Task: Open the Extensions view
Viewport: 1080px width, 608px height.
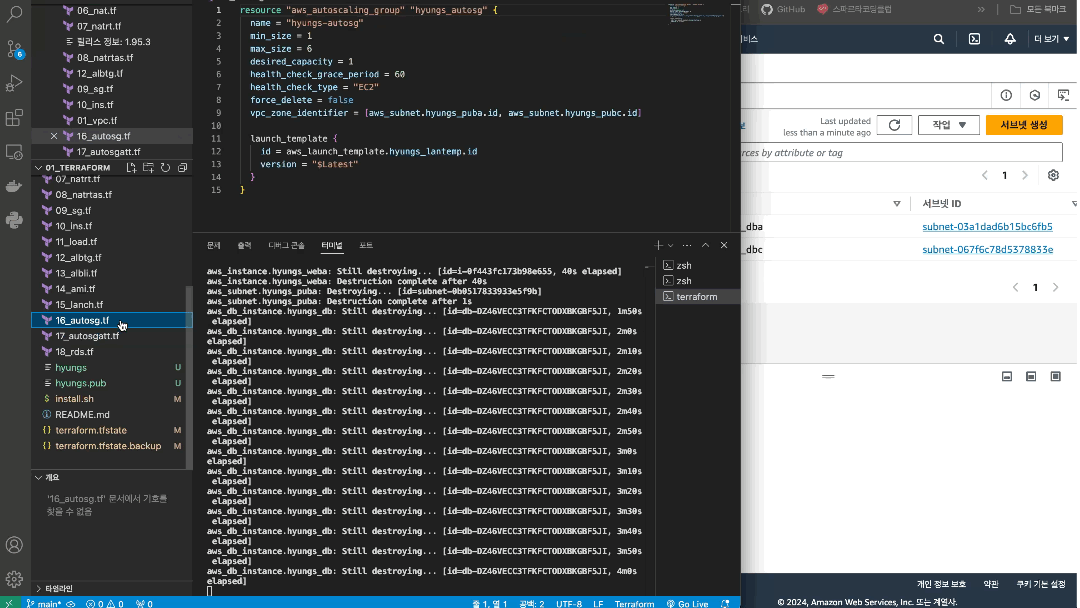Action: point(14,117)
